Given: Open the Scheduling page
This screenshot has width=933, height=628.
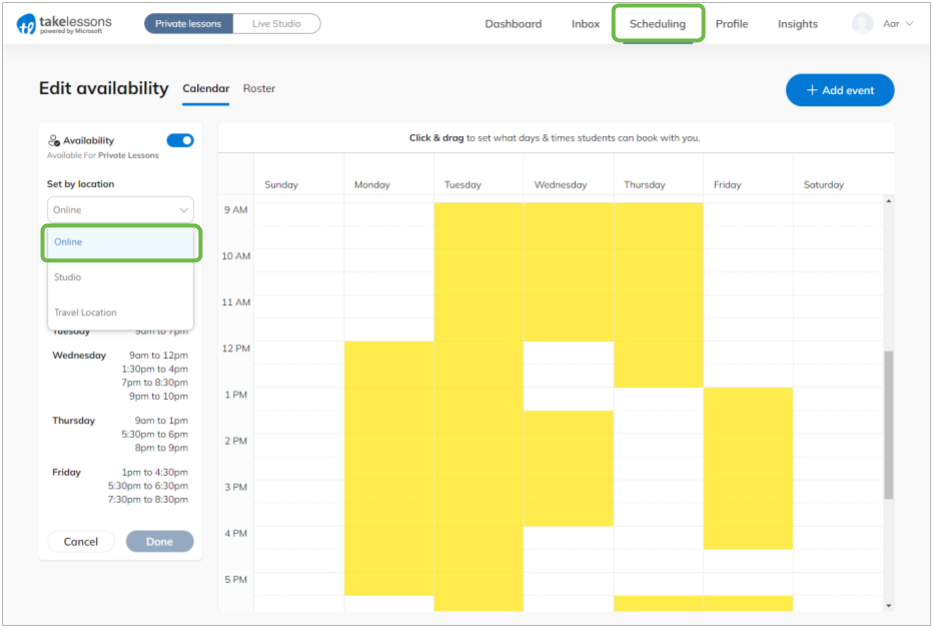Looking at the screenshot, I should click(658, 24).
